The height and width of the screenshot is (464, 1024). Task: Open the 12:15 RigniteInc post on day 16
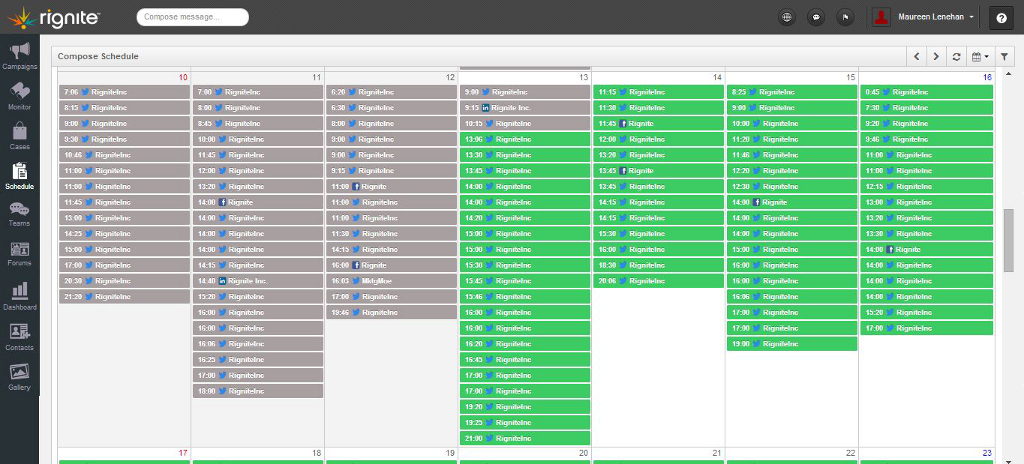coord(926,187)
